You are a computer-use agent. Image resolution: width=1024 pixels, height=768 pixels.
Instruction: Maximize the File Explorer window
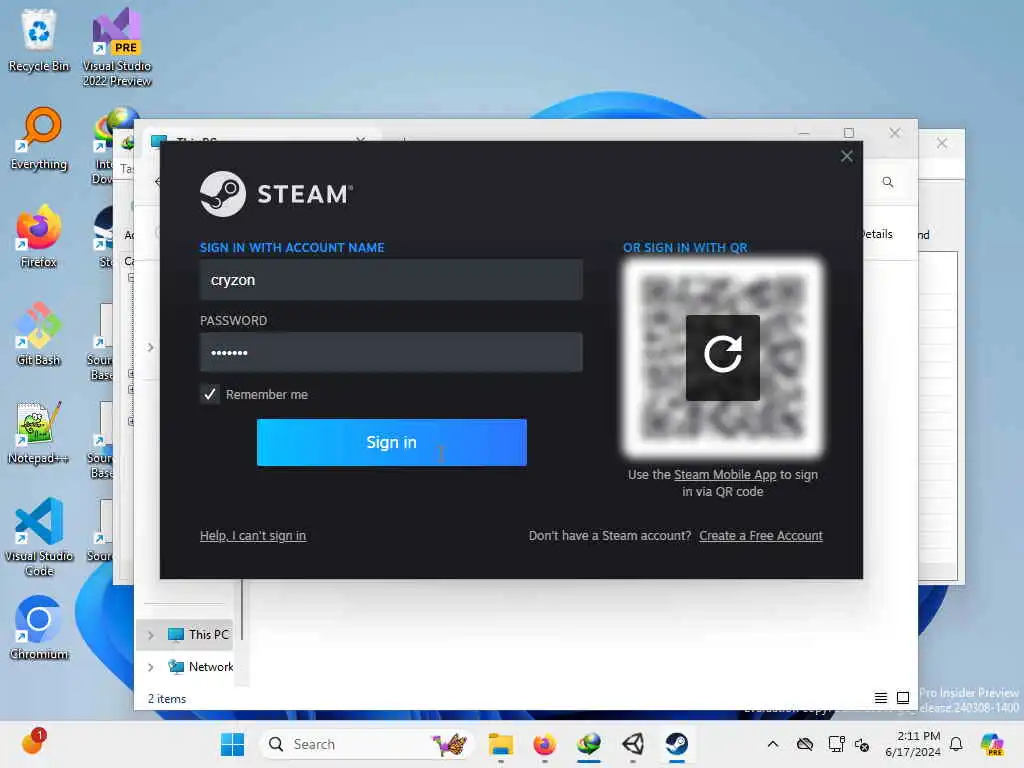pos(849,133)
